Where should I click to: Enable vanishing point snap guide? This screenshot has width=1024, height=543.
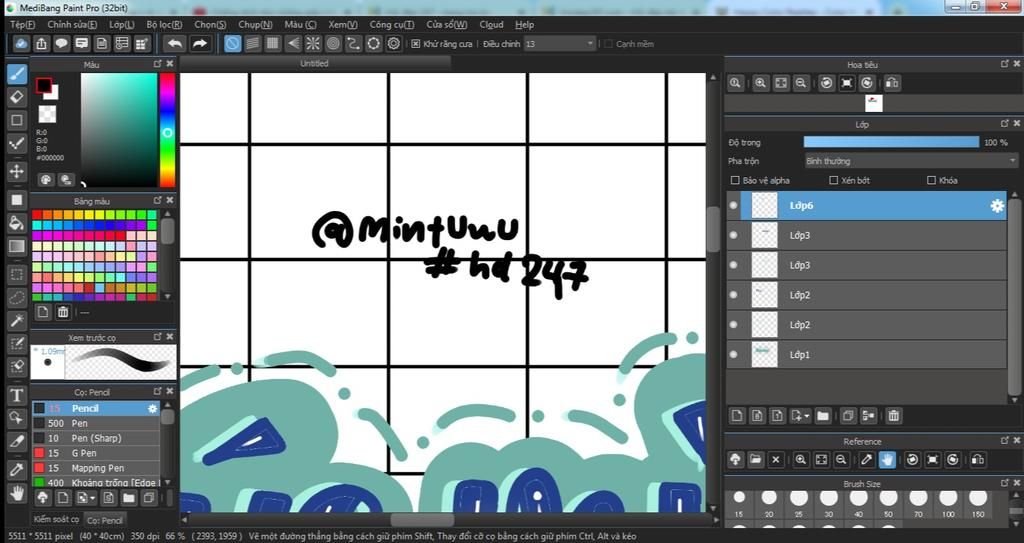tap(293, 44)
